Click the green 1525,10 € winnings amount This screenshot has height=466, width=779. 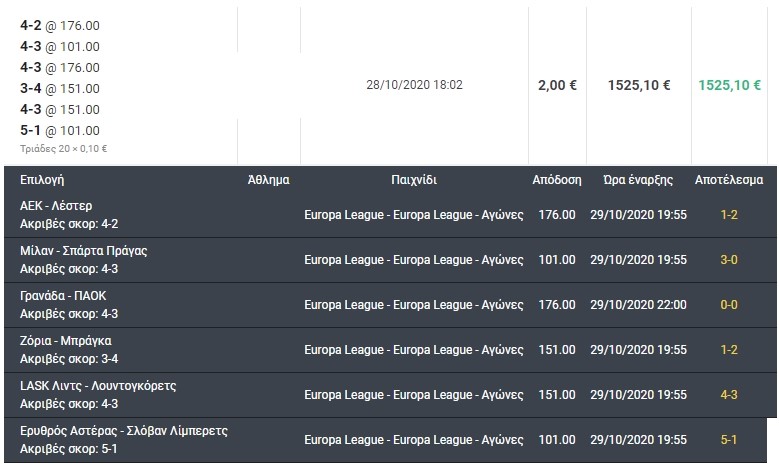(730, 85)
